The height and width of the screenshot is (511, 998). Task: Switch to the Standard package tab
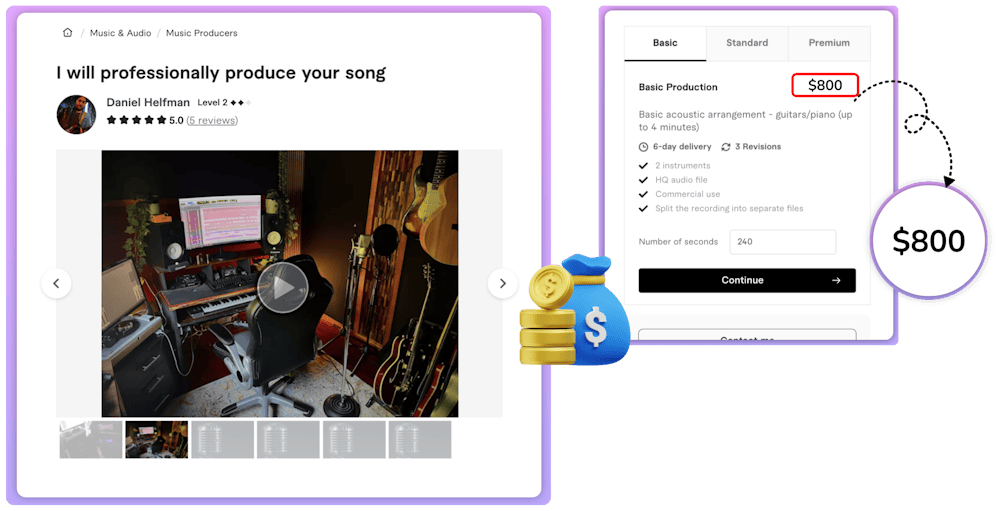tap(747, 43)
